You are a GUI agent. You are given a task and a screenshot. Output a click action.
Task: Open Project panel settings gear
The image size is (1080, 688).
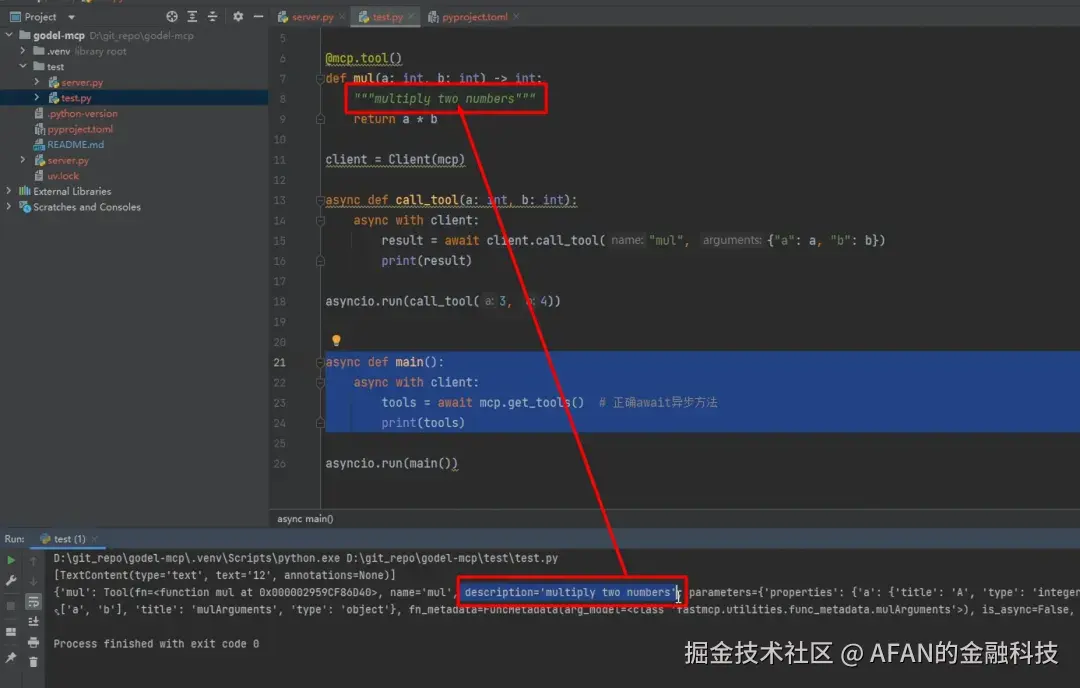238,17
